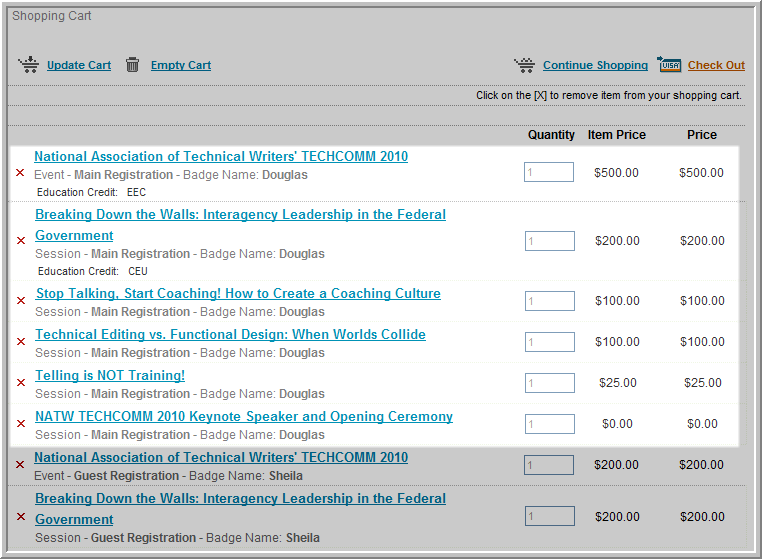Click the Check Out Visa card icon
Image resolution: width=762 pixels, height=559 pixels.
[670, 64]
